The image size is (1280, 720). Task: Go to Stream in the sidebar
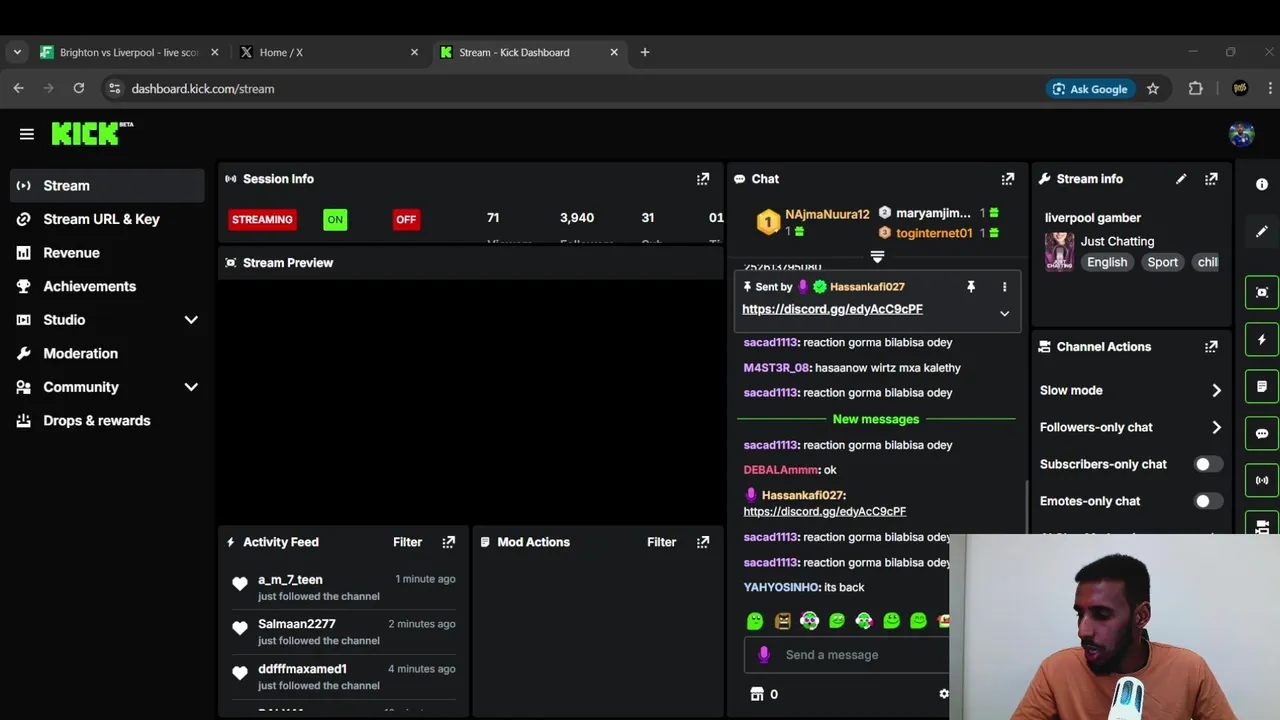[x=107, y=185]
